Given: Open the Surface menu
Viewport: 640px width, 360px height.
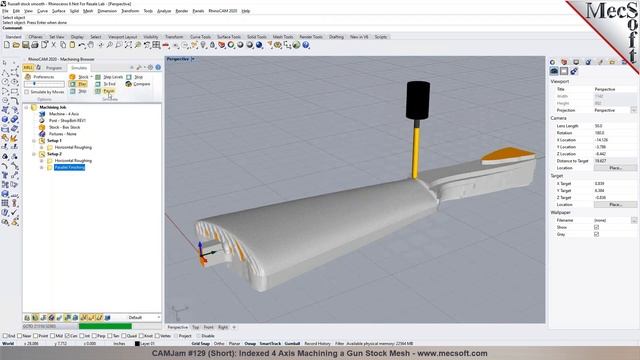Looking at the screenshot, I should tap(58, 11).
